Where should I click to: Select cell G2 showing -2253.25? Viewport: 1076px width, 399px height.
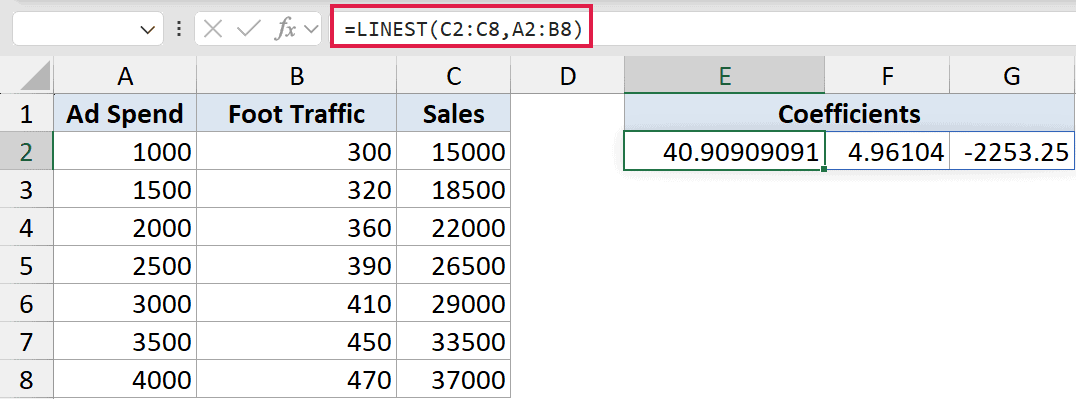1011,151
